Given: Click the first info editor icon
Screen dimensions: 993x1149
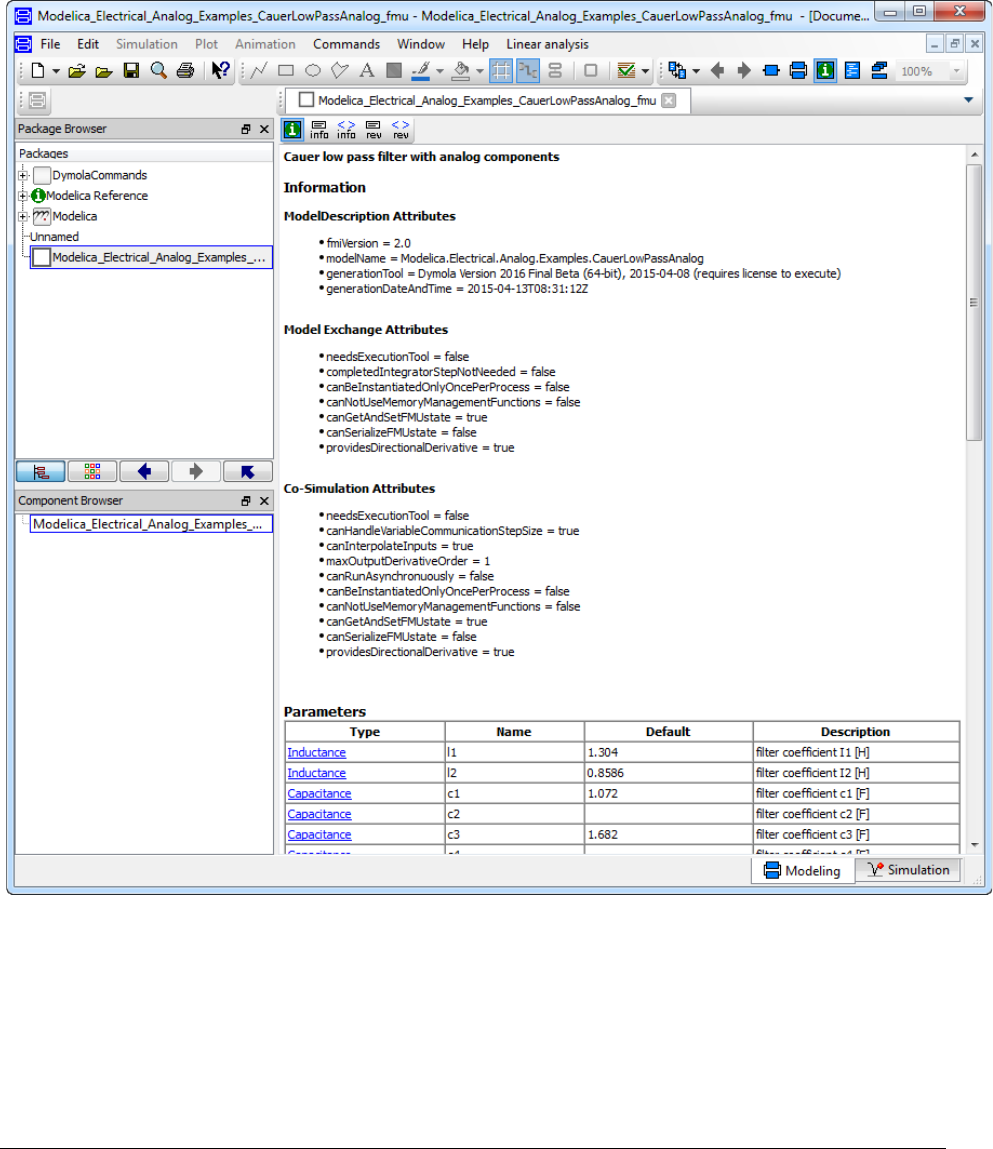Looking at the screenshot, I should [320, 130].
